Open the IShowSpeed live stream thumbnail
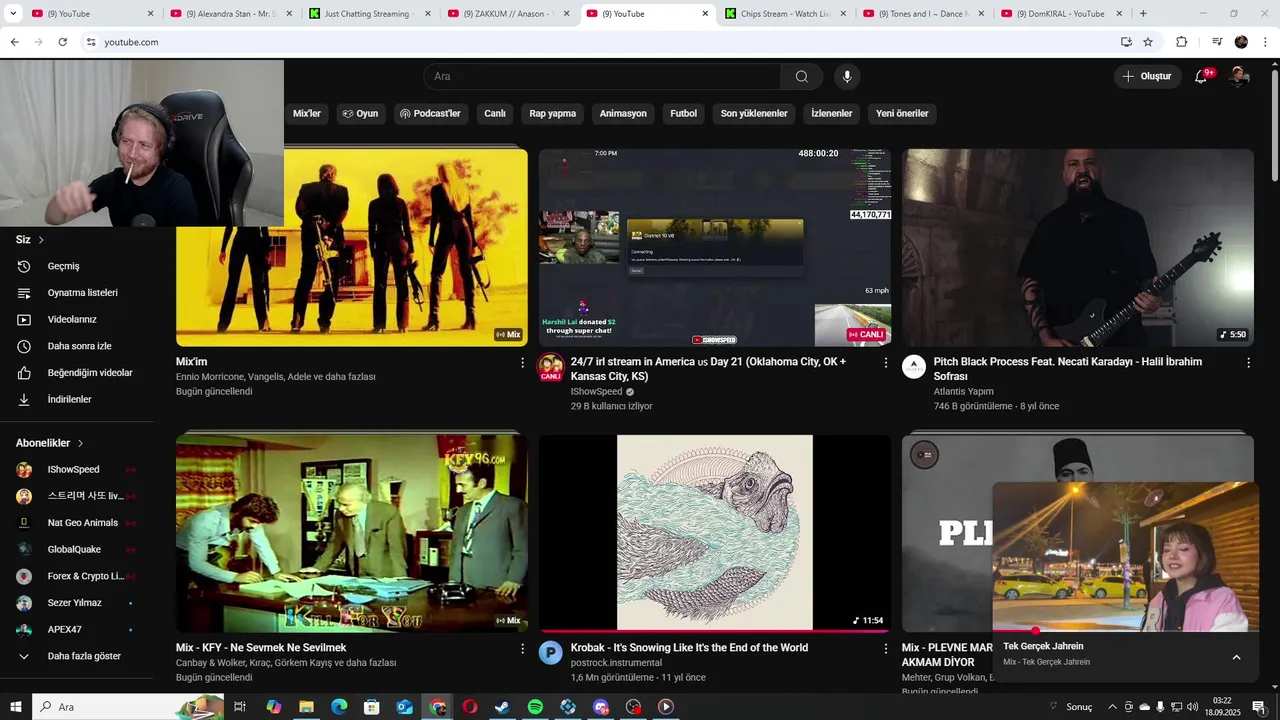 click(715, 248)
